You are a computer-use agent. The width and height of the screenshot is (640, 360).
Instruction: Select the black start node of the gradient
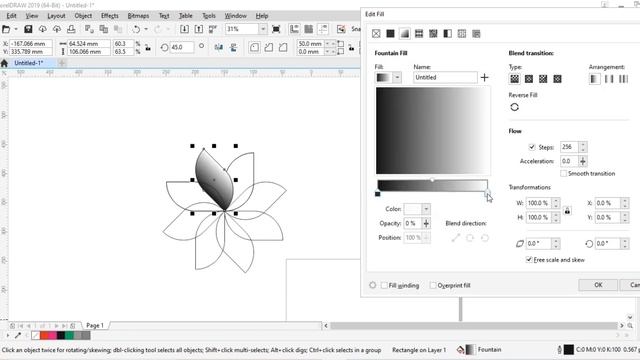tap(378, 194)
